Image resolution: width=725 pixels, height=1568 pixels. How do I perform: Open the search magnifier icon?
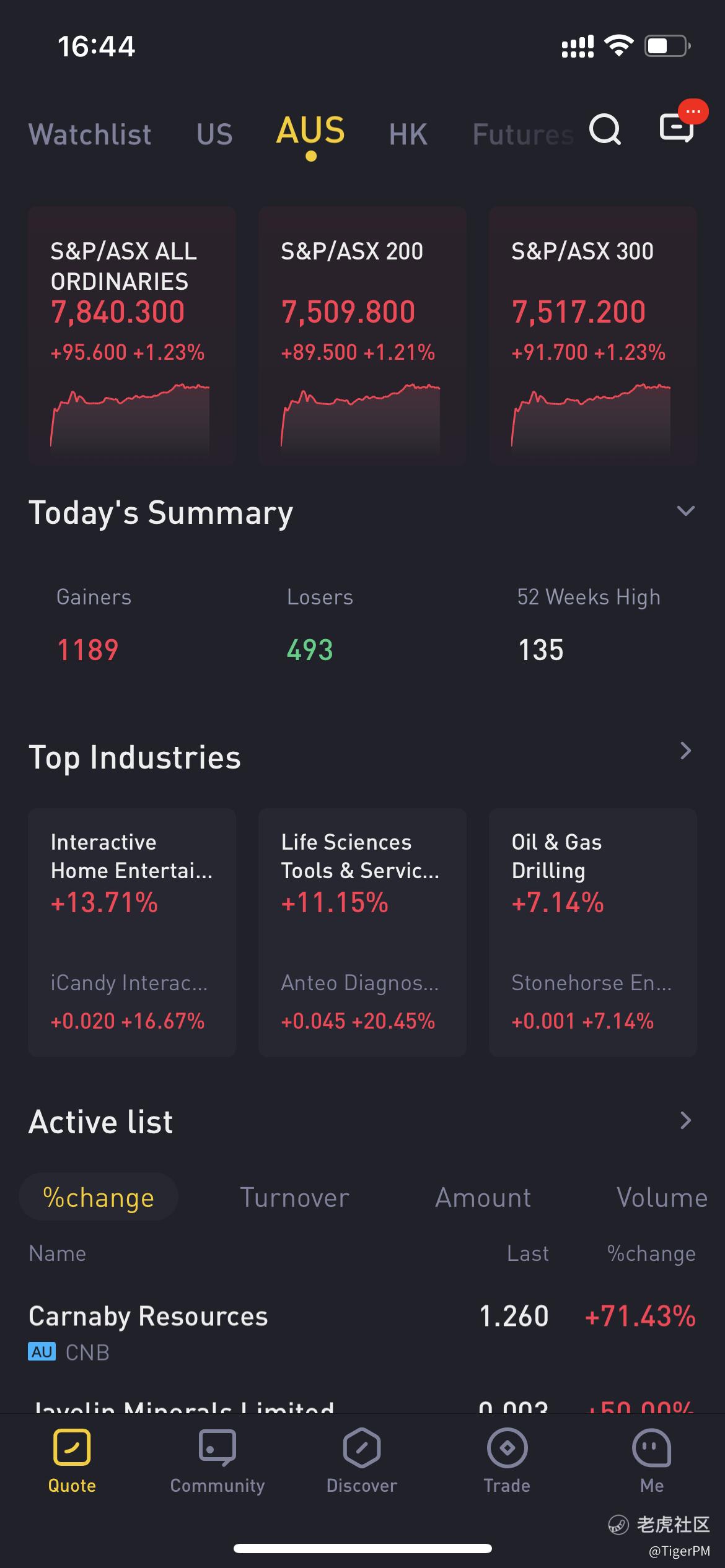tap(605, 129)
